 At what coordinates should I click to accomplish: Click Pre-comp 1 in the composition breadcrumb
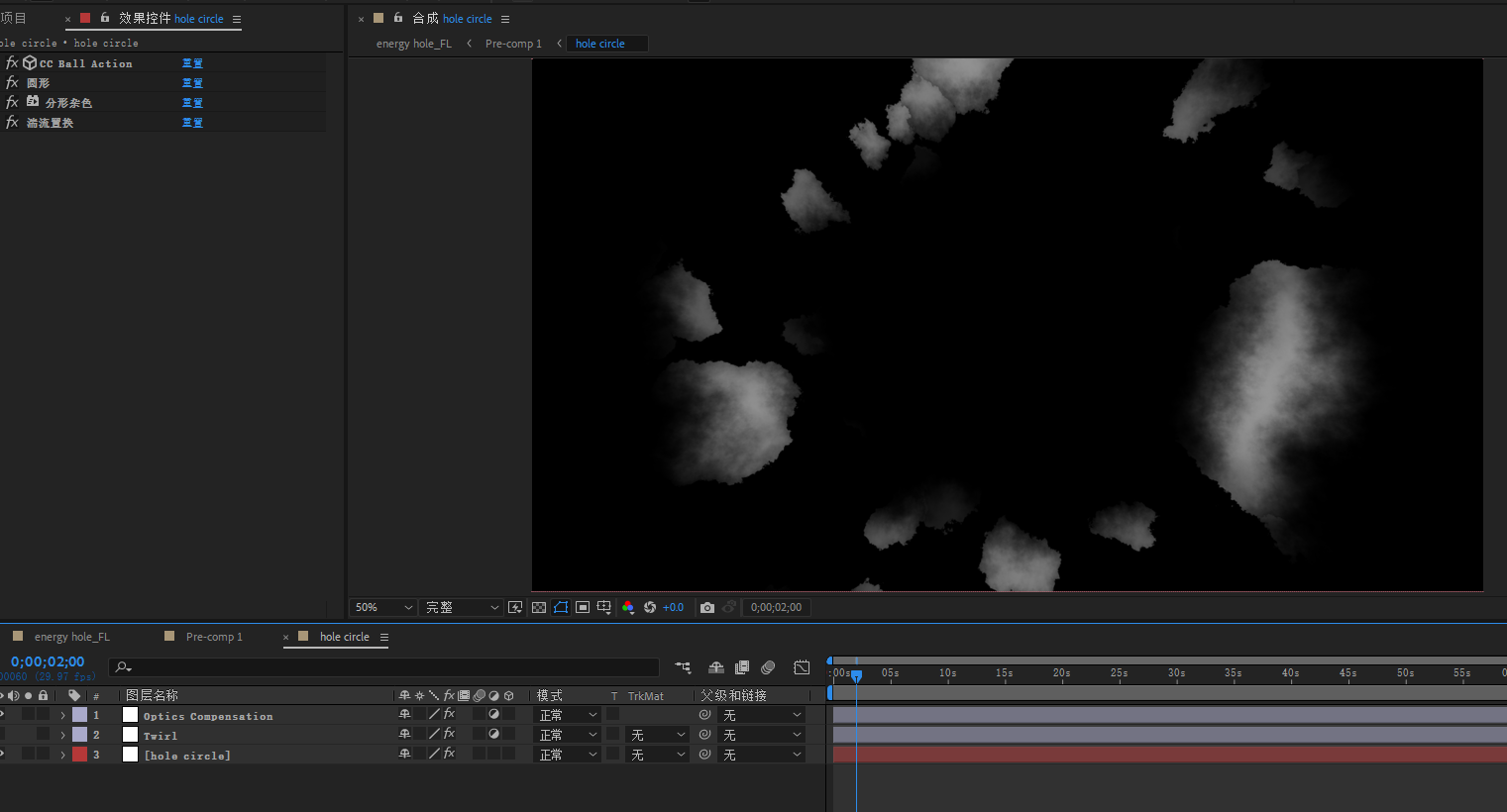(x=513, y=44)
